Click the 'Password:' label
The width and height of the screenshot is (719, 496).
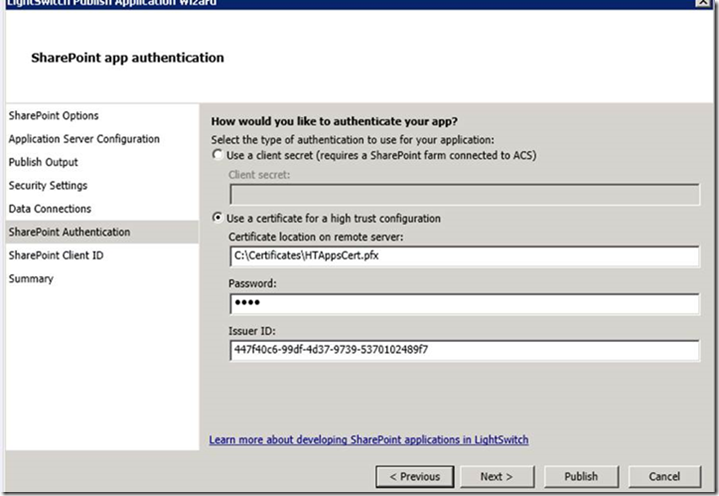point(252,284)
